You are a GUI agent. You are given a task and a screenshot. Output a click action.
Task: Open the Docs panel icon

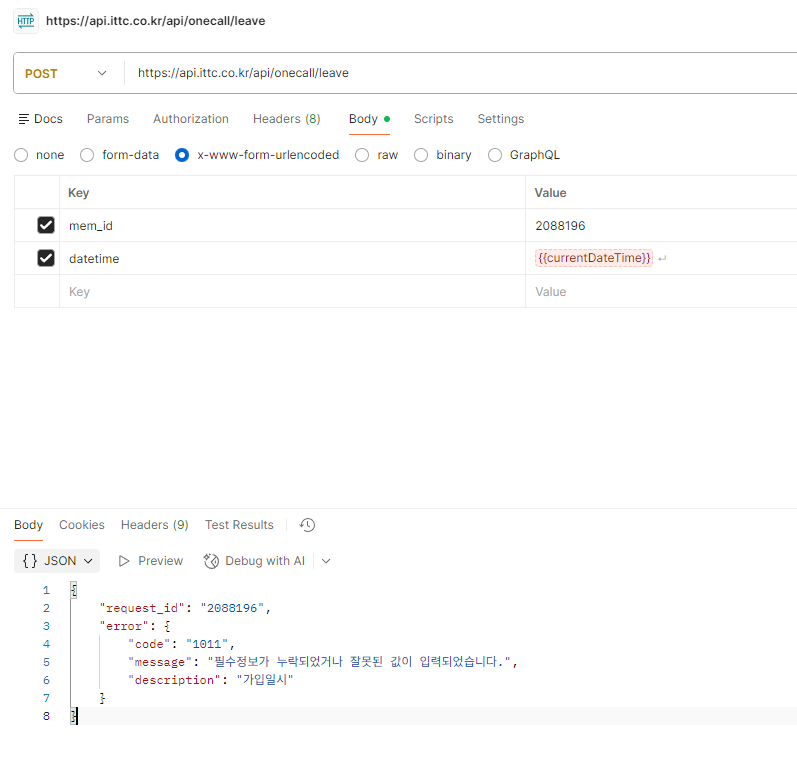tap(23, 119)
